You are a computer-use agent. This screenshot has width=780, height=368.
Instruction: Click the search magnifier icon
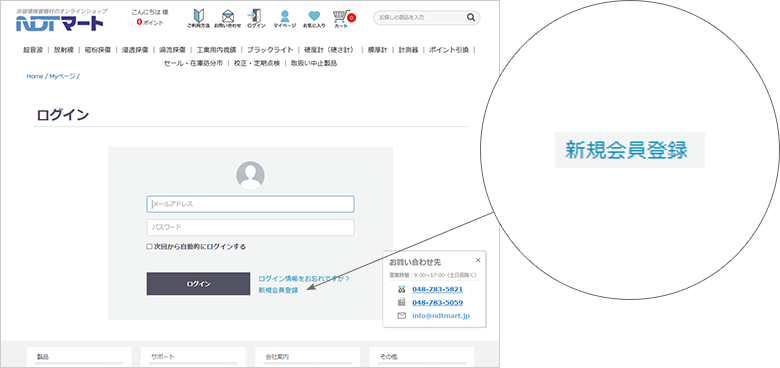[x=471, y=17]
